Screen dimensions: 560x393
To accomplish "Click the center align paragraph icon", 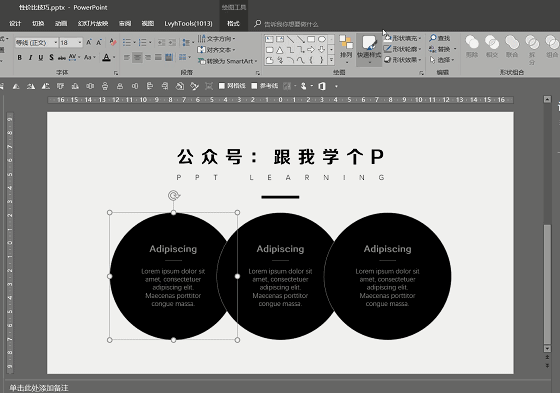I will coord(137,58).
